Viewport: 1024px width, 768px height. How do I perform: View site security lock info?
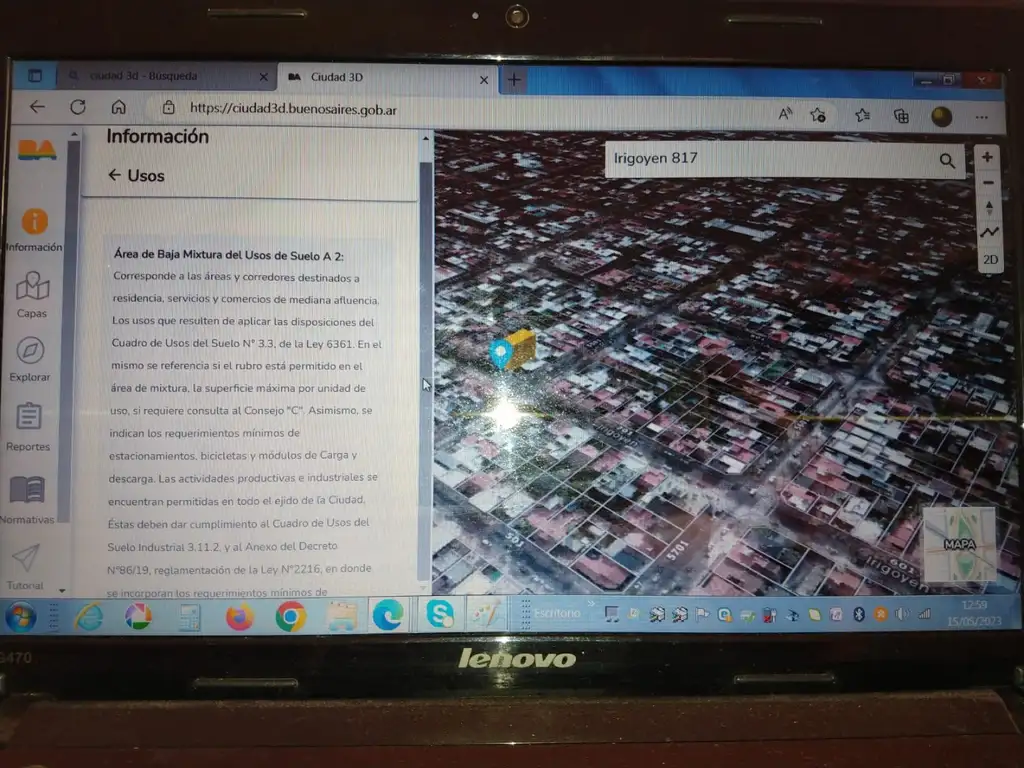pyautogui.click(x=168, y=108)
